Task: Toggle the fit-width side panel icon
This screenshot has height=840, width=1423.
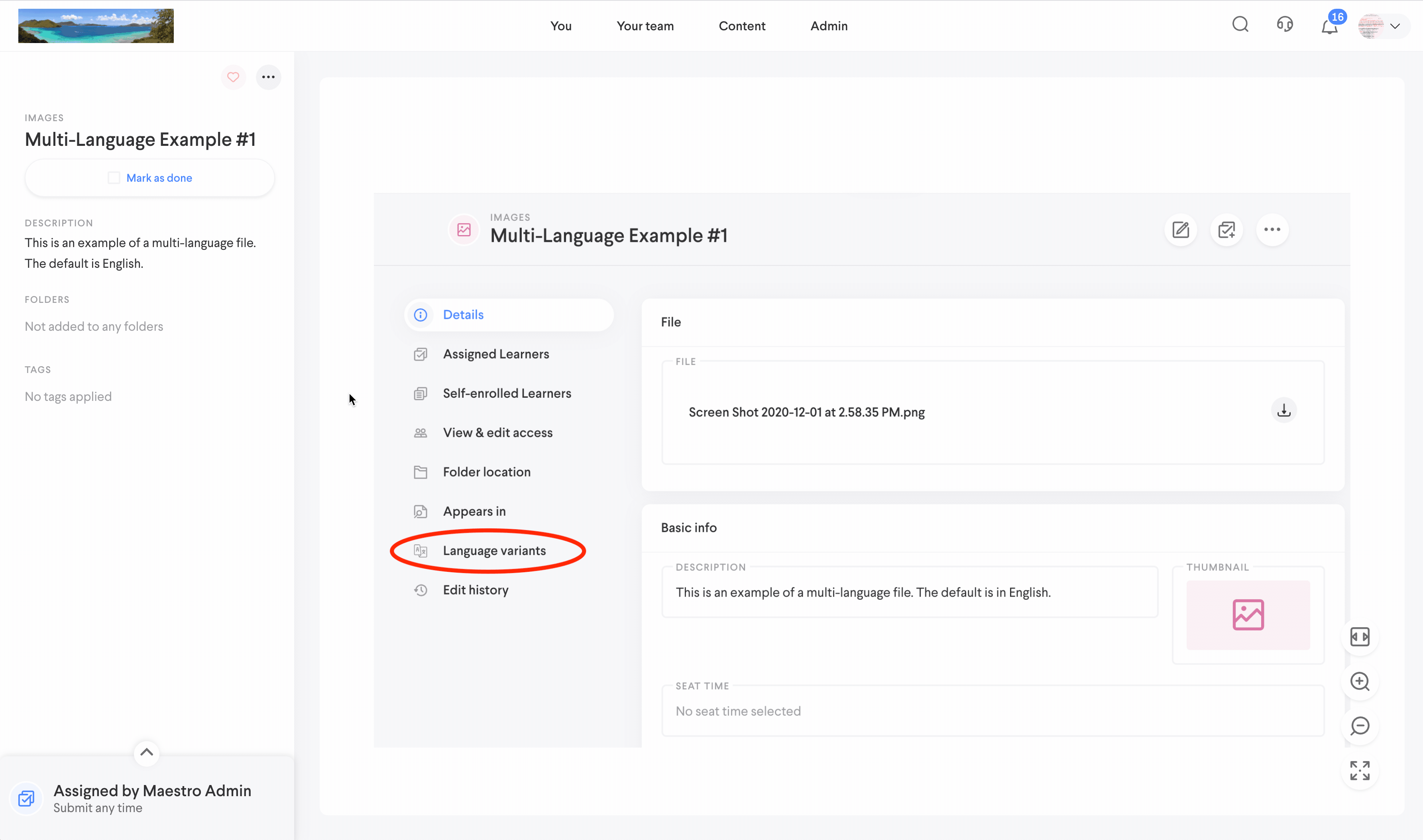Action: coord(1360,637)
